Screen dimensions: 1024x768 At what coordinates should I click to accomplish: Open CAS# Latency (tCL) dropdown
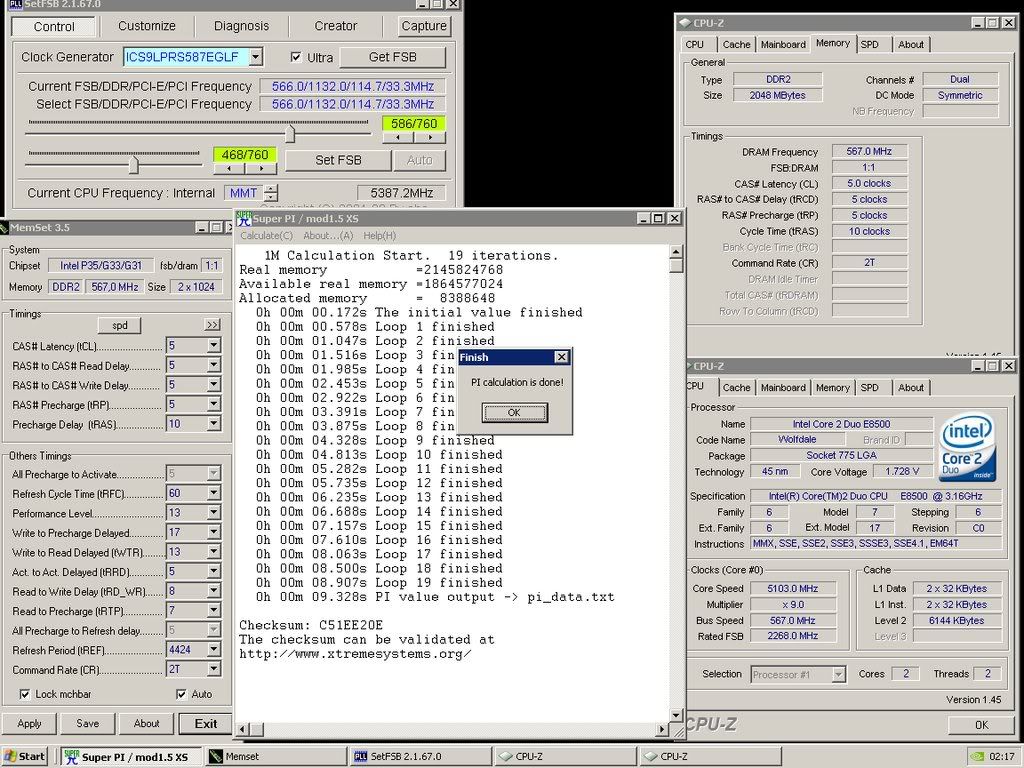pyautogui.click(x=214, y=345)
